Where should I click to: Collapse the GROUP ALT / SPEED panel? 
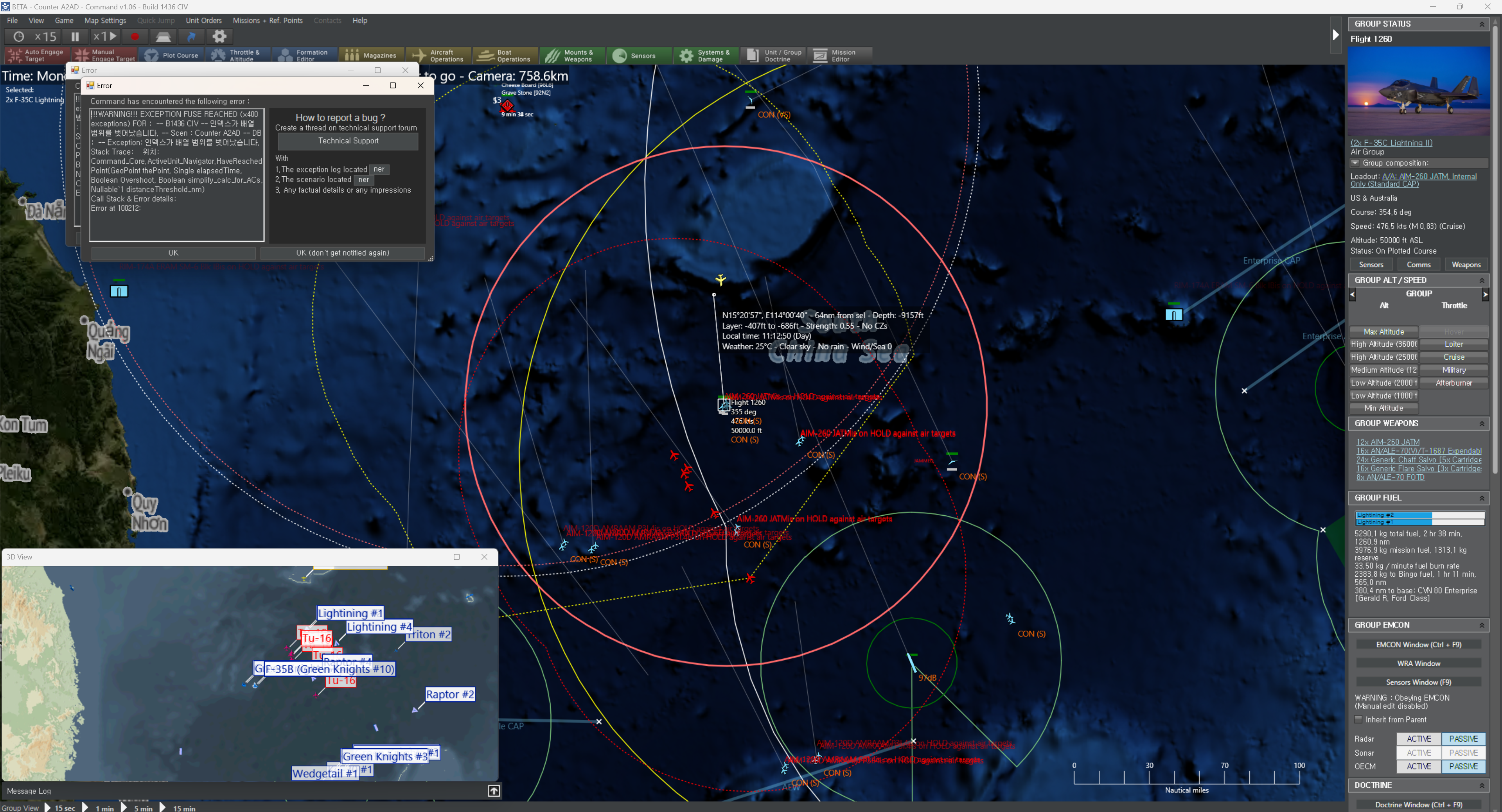[x=1482, y=280]
